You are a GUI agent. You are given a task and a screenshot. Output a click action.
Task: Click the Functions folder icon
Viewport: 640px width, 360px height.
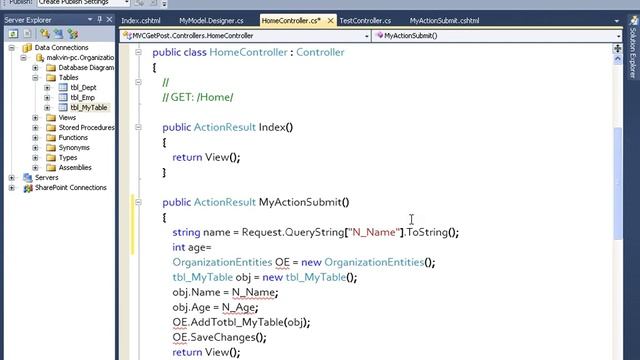(51, 138)
